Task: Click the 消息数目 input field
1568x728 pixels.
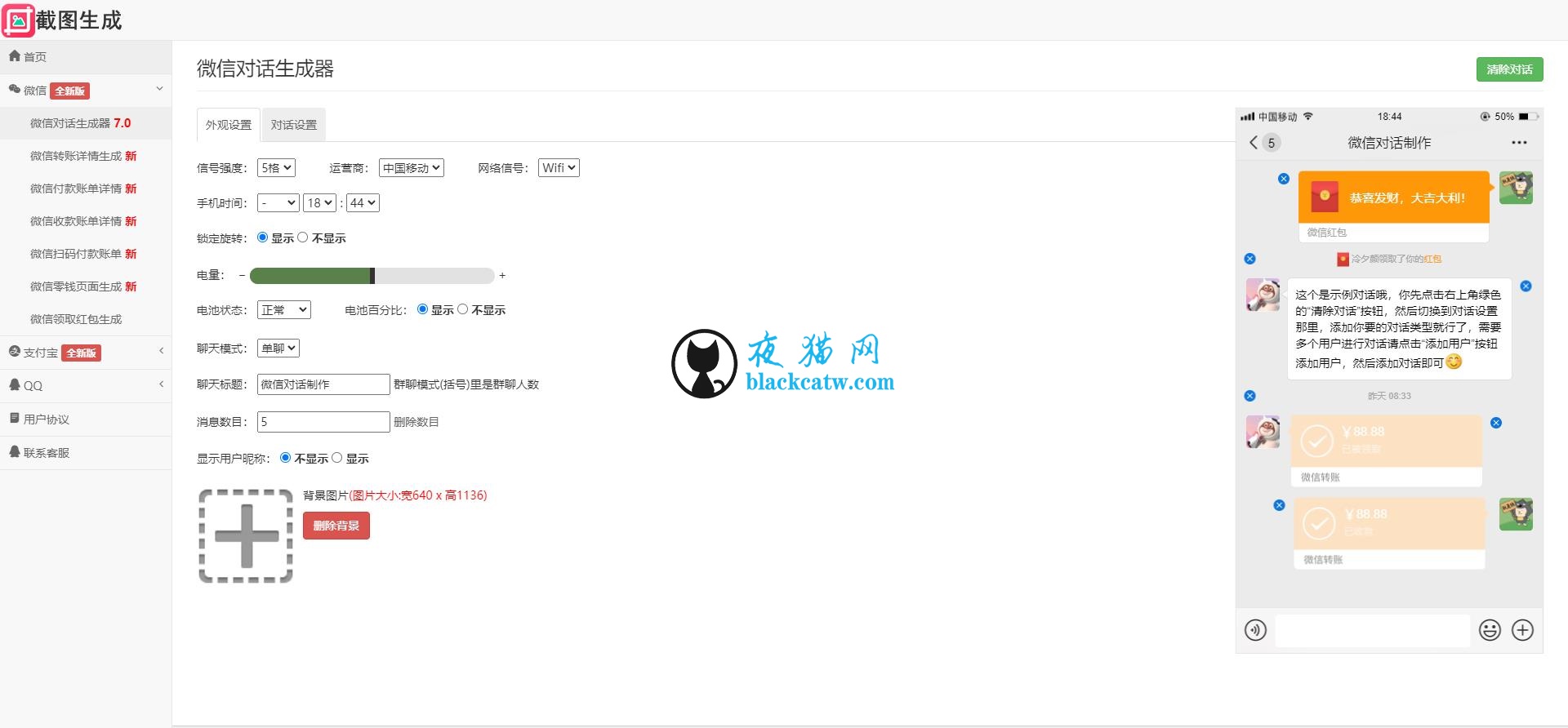Action: (x=323, y=422)
